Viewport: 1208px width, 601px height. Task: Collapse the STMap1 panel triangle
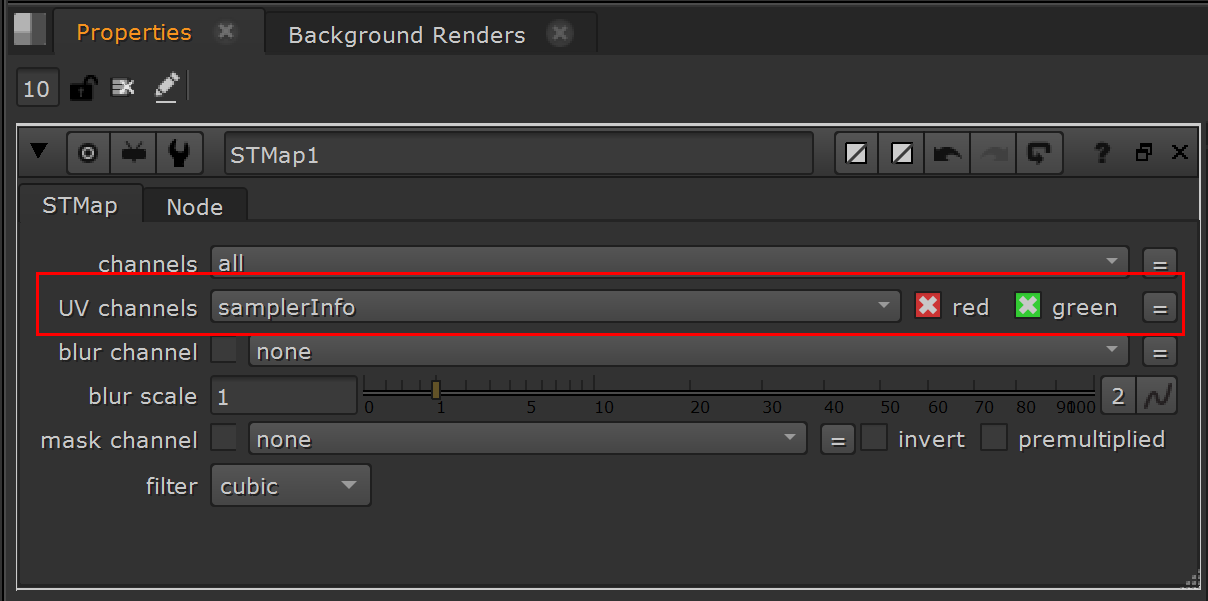(39, 152)
